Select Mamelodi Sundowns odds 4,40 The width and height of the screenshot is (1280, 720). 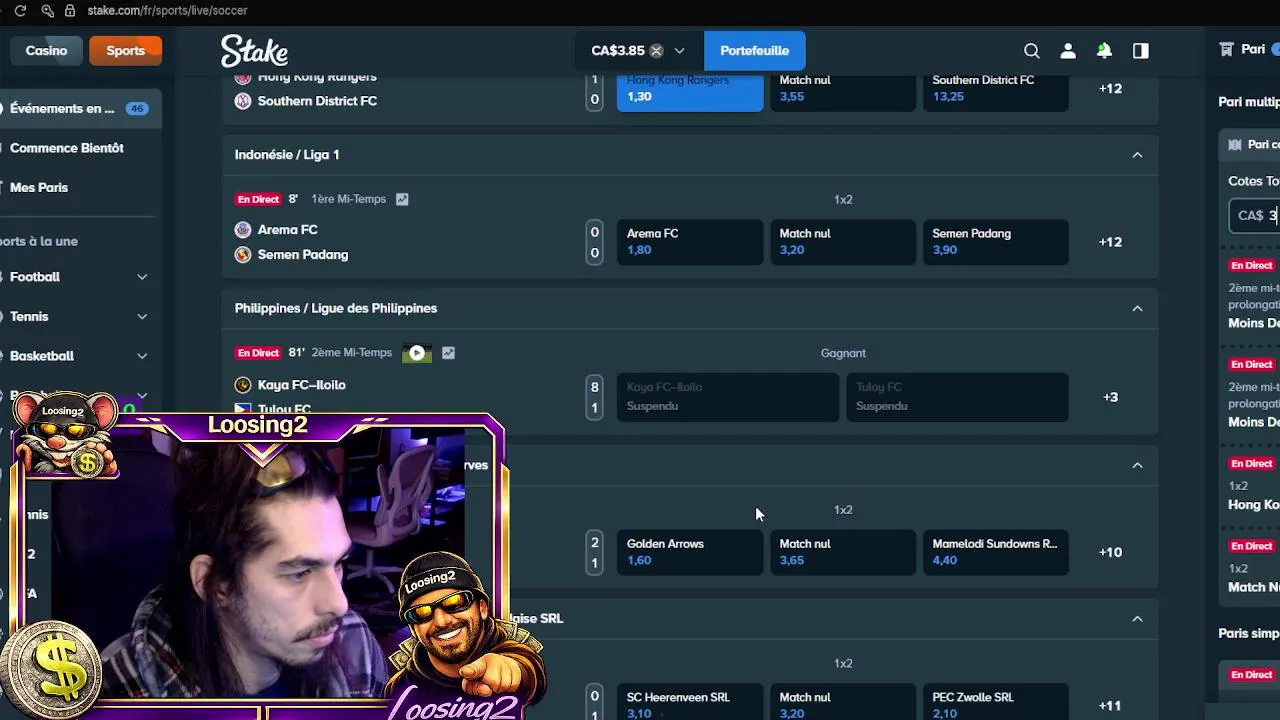point(995,552)
